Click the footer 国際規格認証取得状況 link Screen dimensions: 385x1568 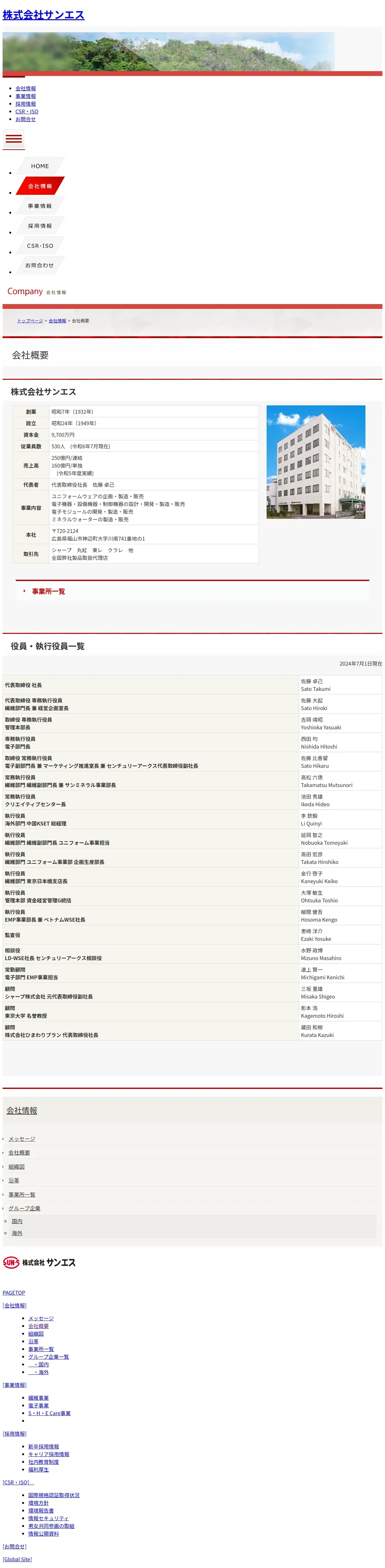[x=54, y=1496]
